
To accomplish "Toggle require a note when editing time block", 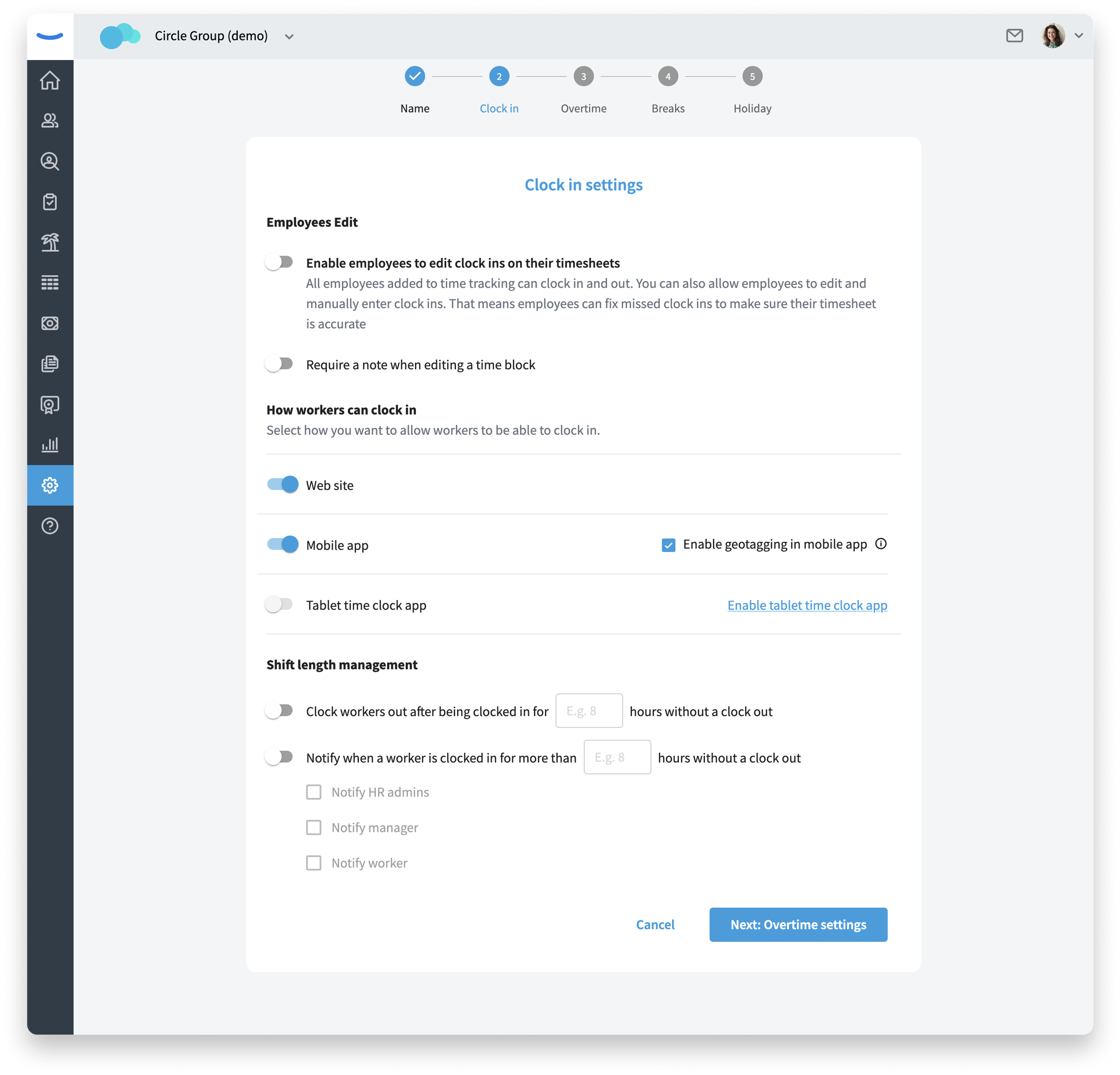I will 279,364.
